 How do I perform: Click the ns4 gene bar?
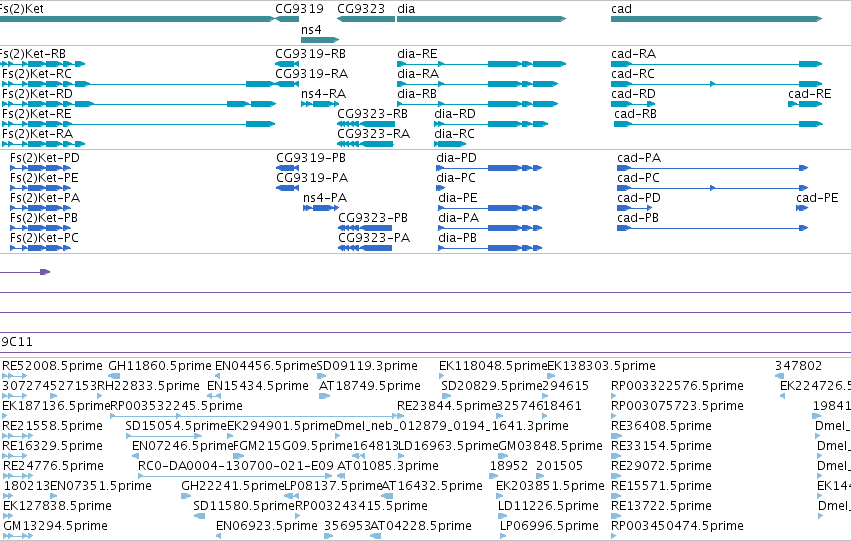(320, 40)
